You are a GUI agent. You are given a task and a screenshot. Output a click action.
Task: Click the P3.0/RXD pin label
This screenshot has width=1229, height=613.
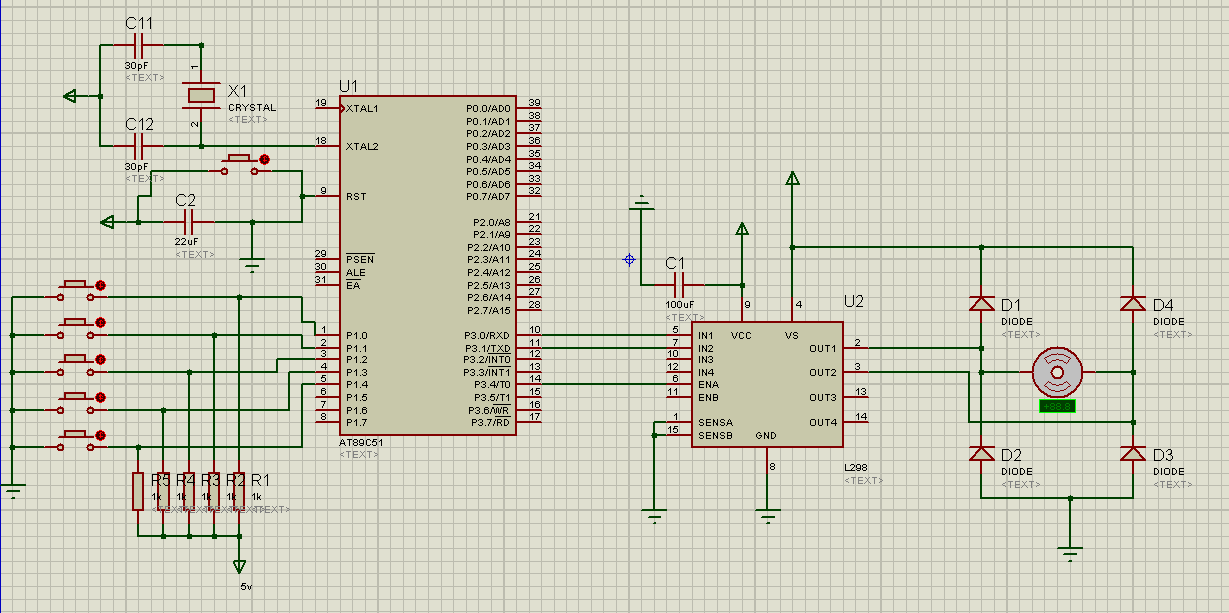489,335
